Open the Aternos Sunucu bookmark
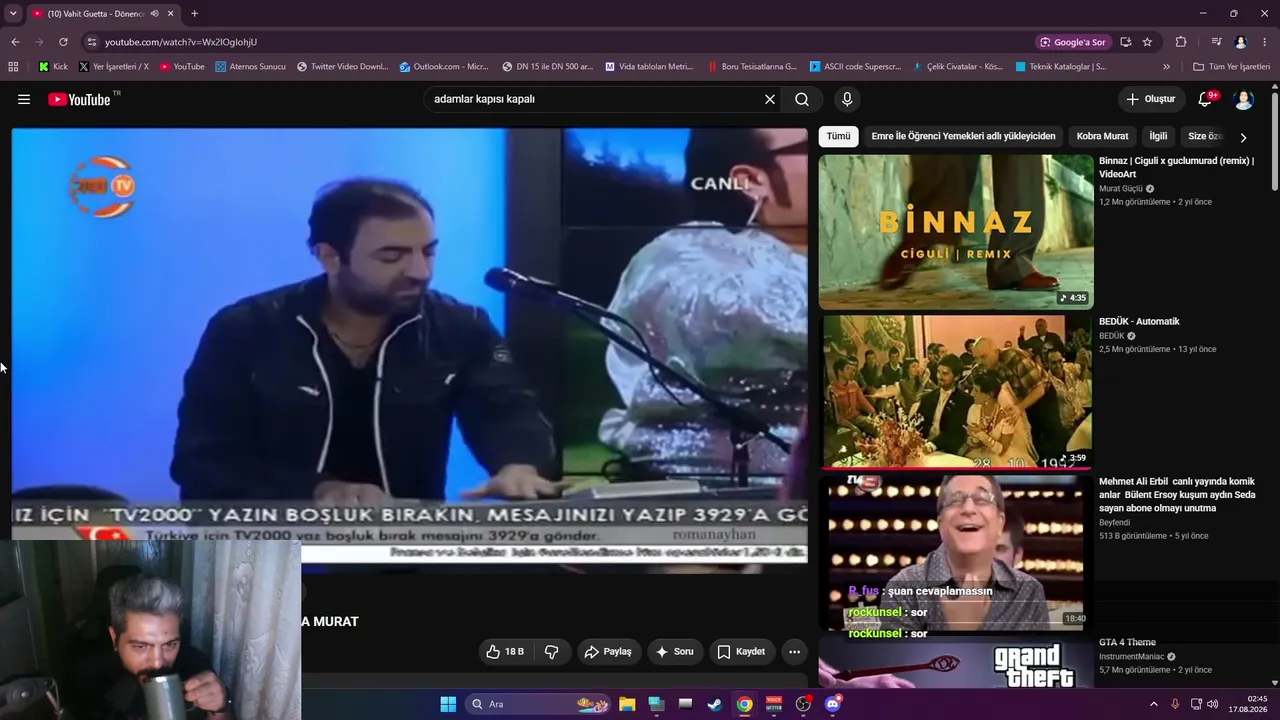This screenshot has height=720, width=1280. click(x=250, y=67)
